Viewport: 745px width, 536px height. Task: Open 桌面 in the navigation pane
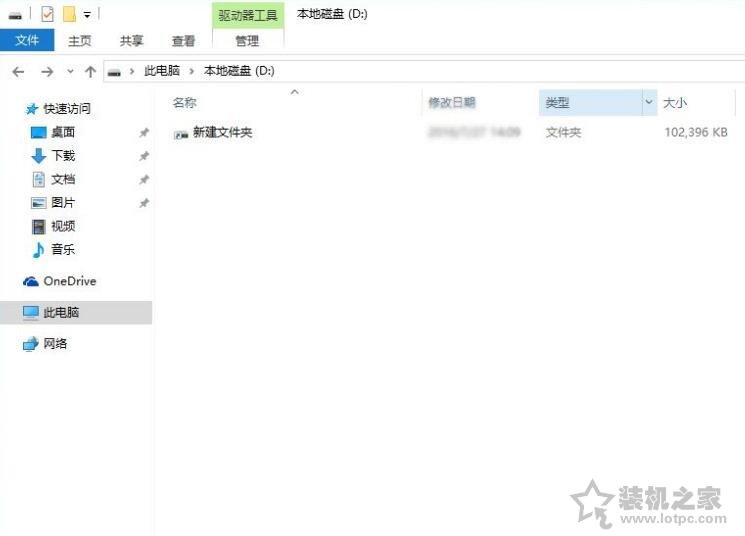(63, 132)
